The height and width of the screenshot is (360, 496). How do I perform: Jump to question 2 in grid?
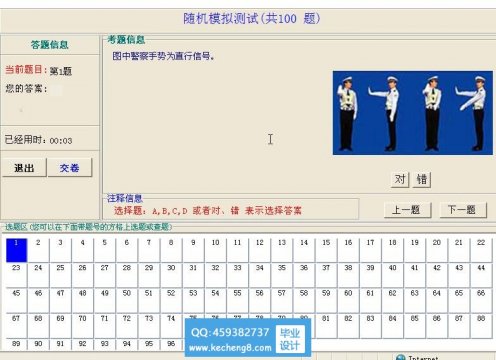[38, 250]
